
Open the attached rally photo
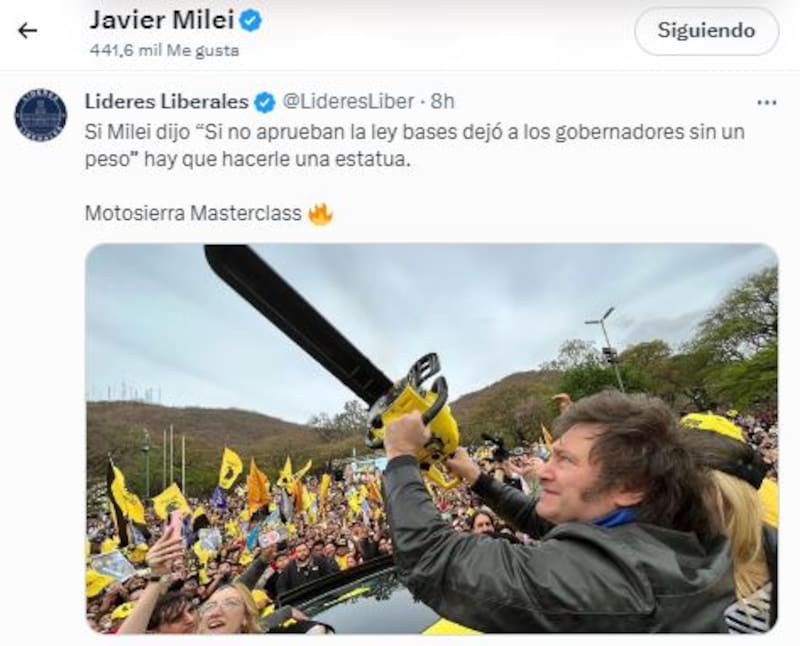(432, 439)
